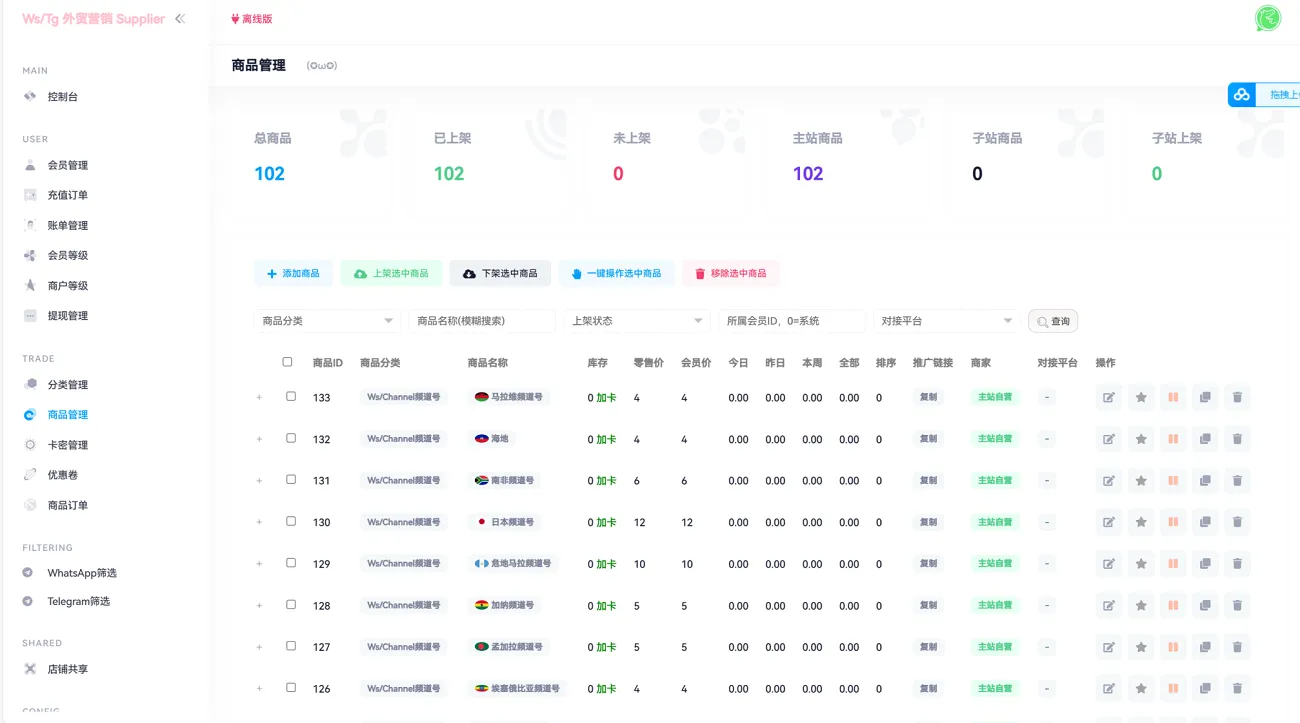Click the duplicate icon for product 130
This screenshot has height=723, width=1300.
click(x=1205, y=521)
